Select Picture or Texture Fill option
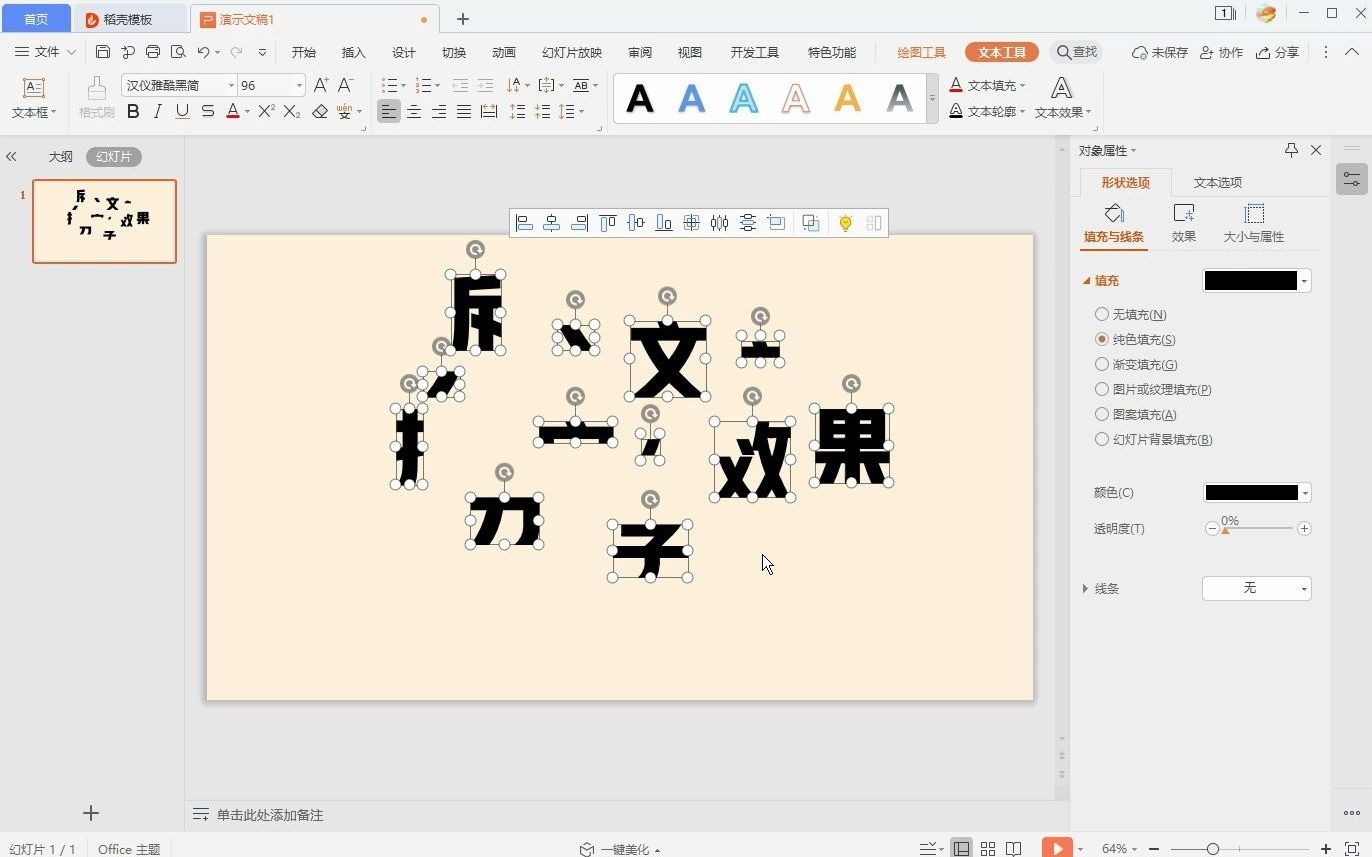 coord(1102,389)
